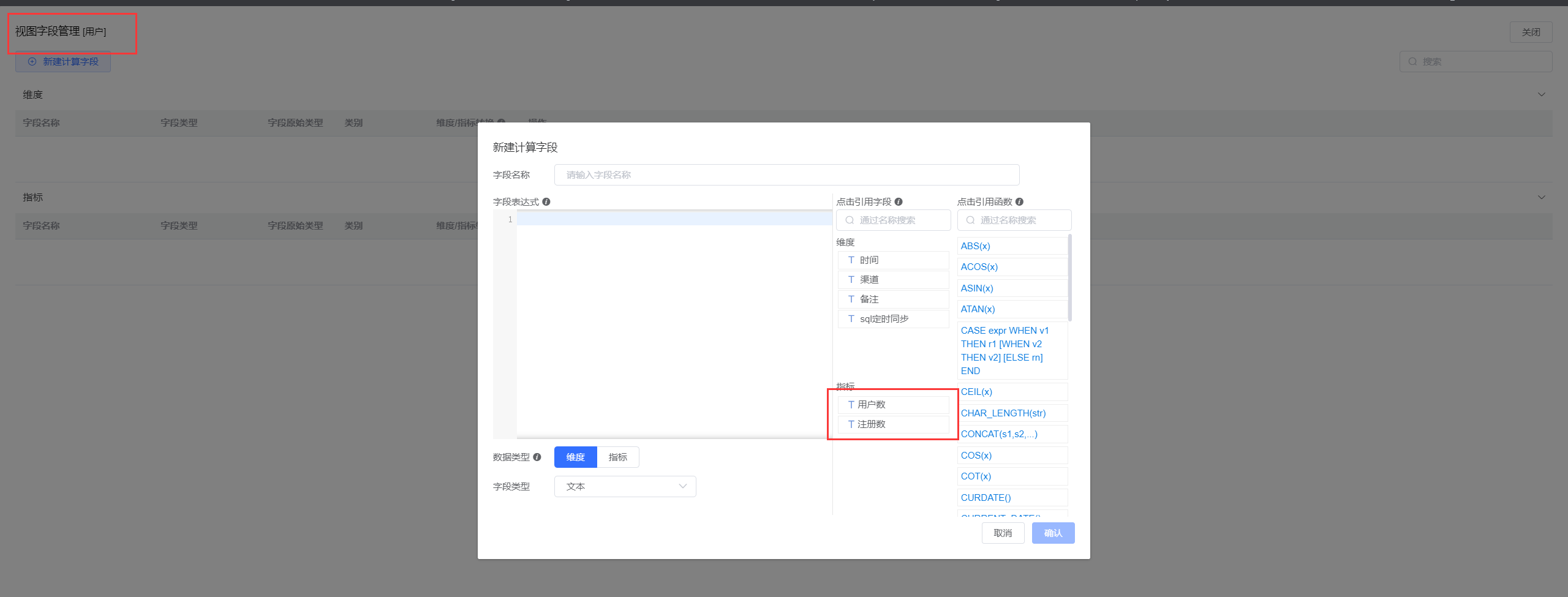Reference the 注册数 metric field
Screen dimensions: 1568x597
click(x=893, y=424)
